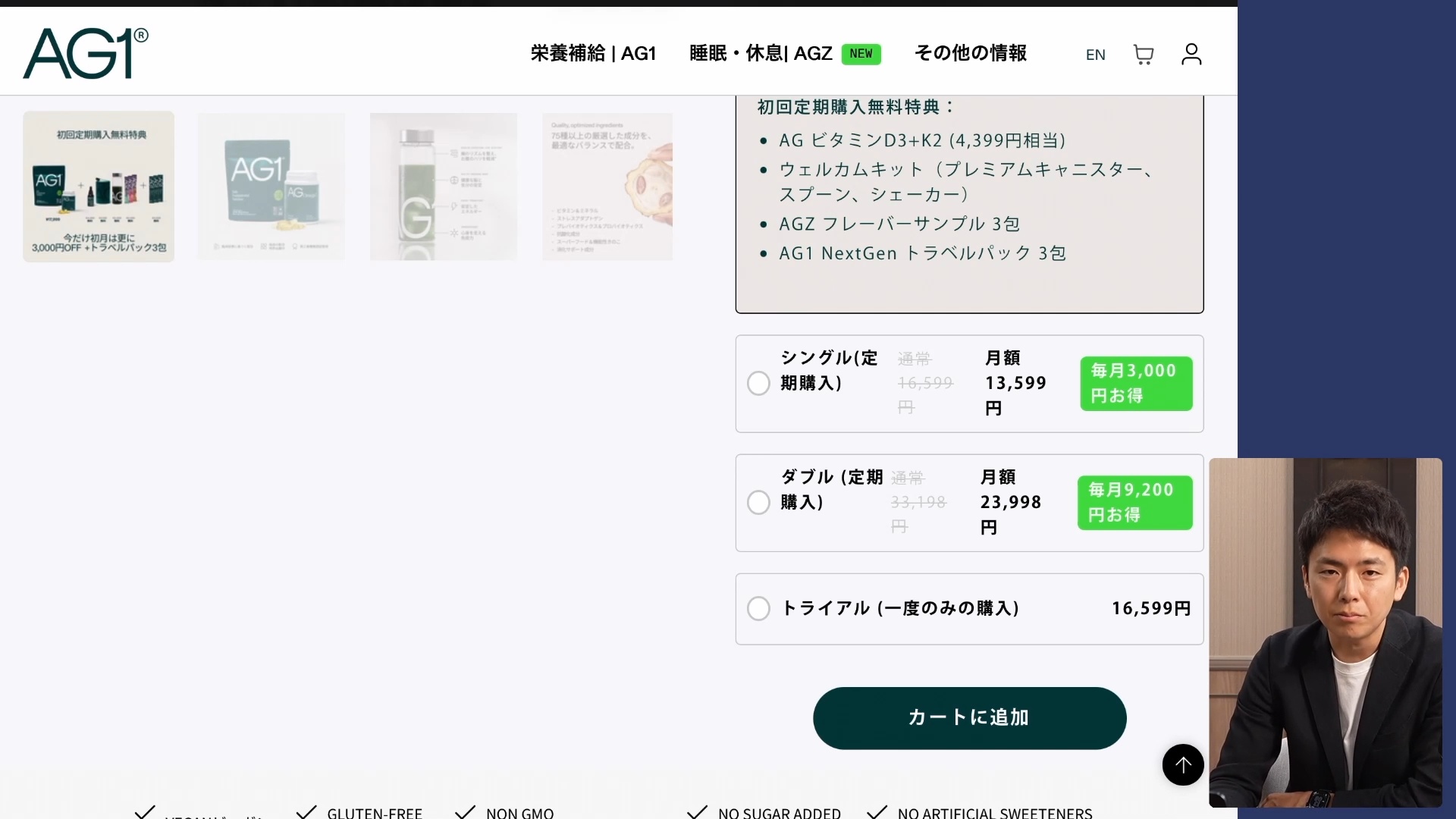Select the ダブル (定期購入) radio option

pyautogui.click(x=758, y=502)
